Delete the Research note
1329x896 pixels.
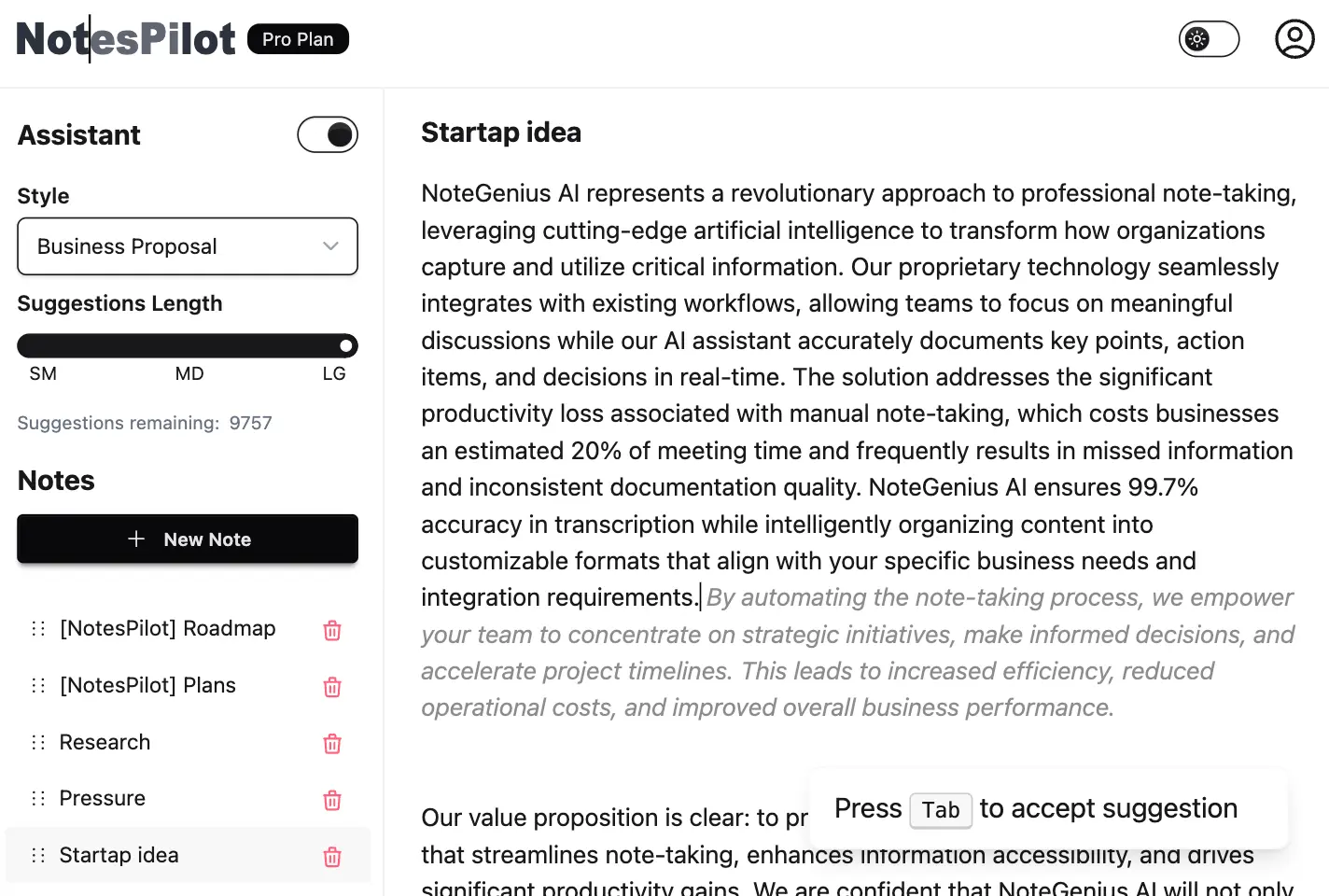coord(332,744)
